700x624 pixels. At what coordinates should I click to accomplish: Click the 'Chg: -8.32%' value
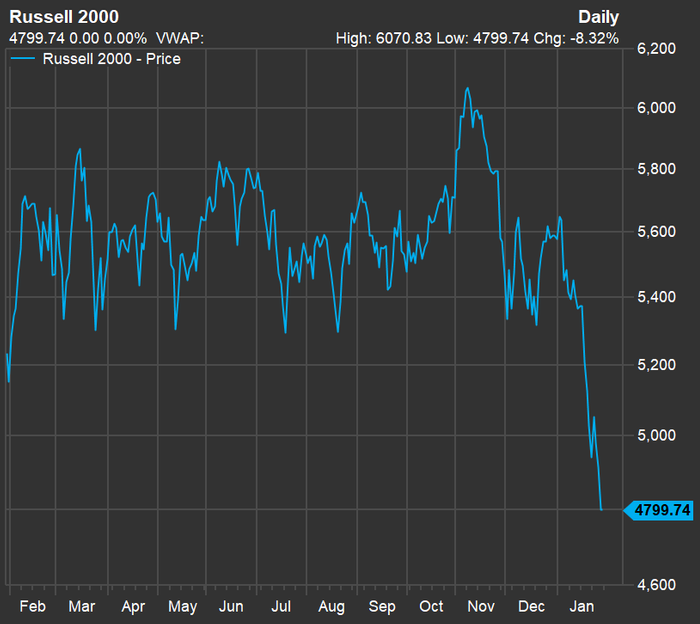click(x=576, y=38)
